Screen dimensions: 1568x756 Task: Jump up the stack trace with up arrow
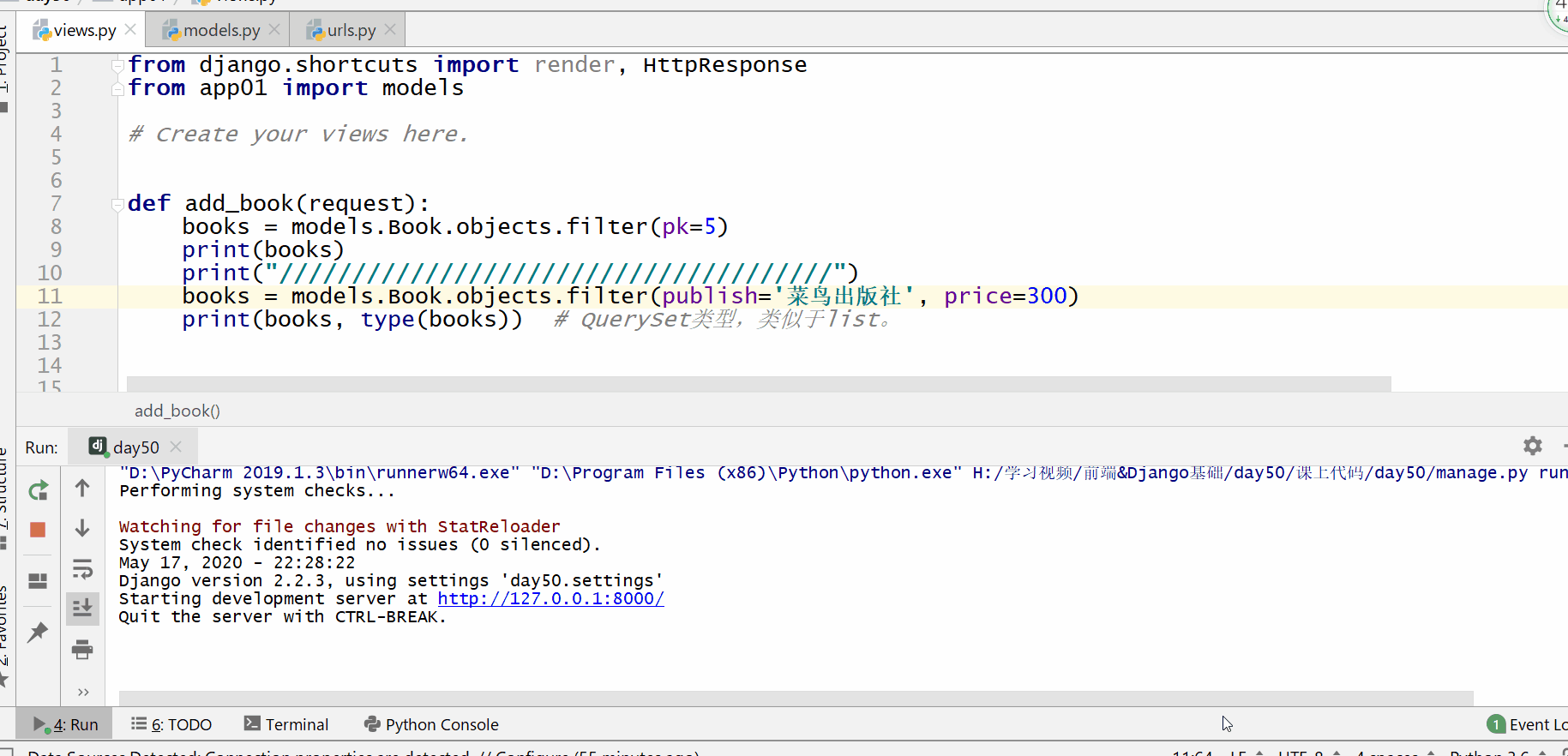tap(82, 489)
